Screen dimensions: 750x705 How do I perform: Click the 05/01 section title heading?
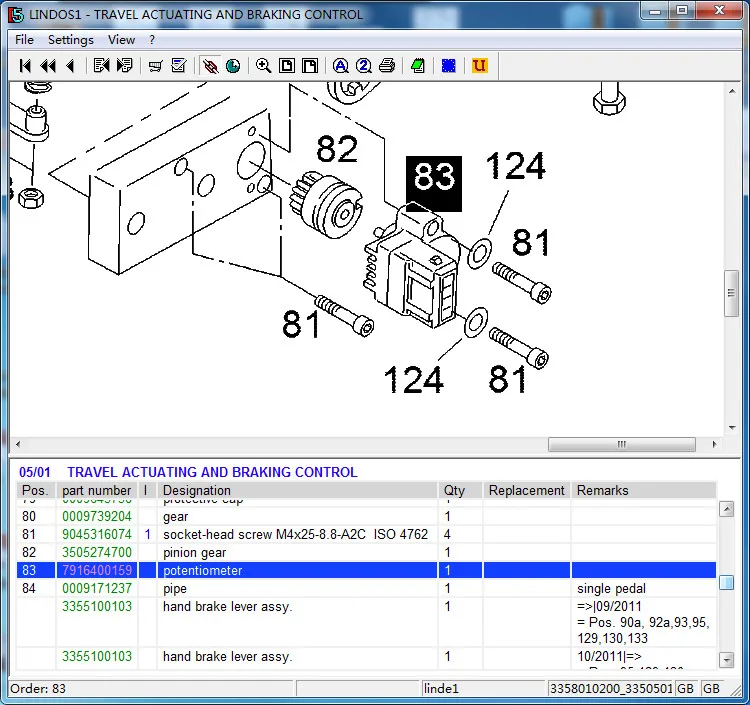tap(188, 472)
